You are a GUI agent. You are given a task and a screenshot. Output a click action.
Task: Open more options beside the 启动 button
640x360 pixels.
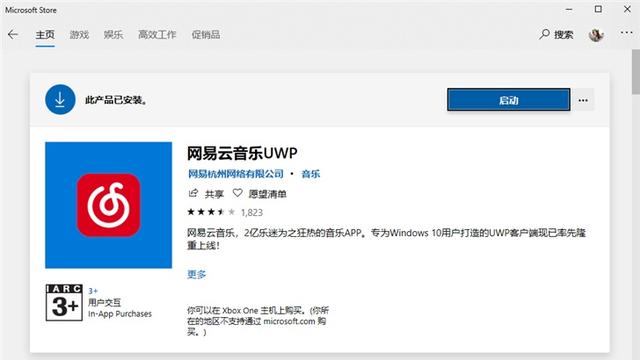pyautogui.click(x=583, y=100)
